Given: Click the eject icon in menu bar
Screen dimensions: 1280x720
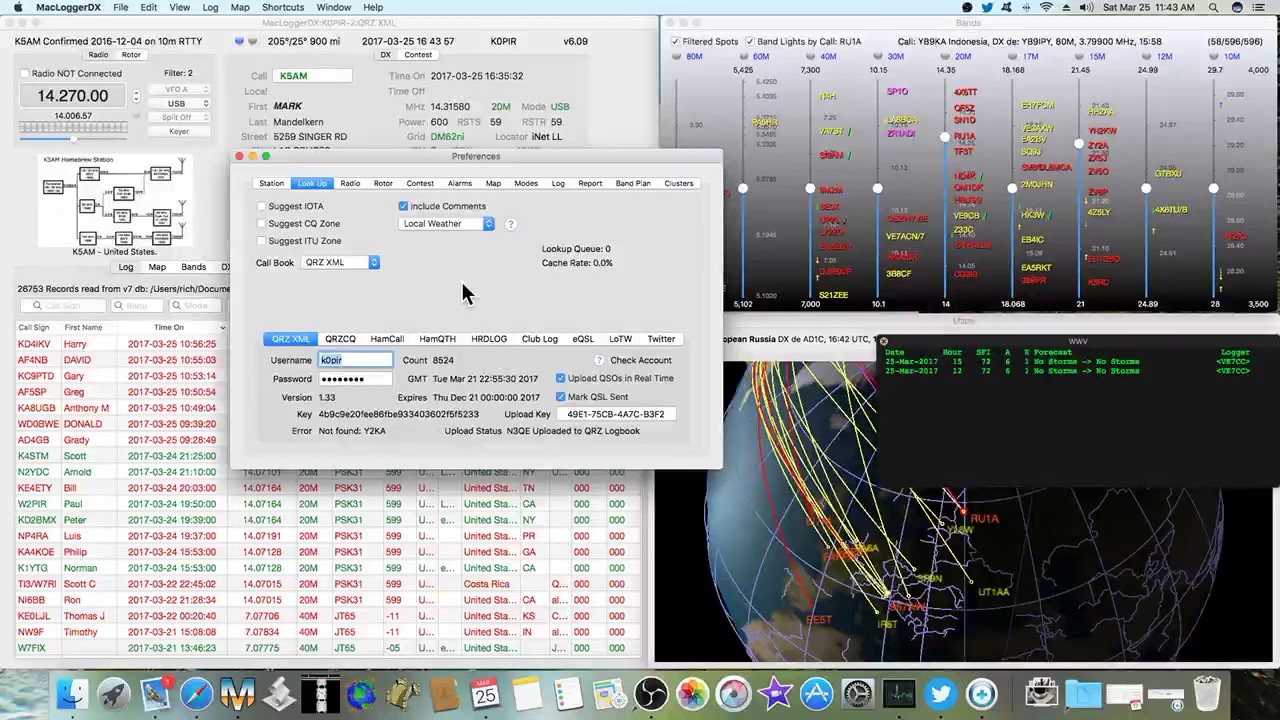Looking at the screenshot, I should coord(1066,7).
